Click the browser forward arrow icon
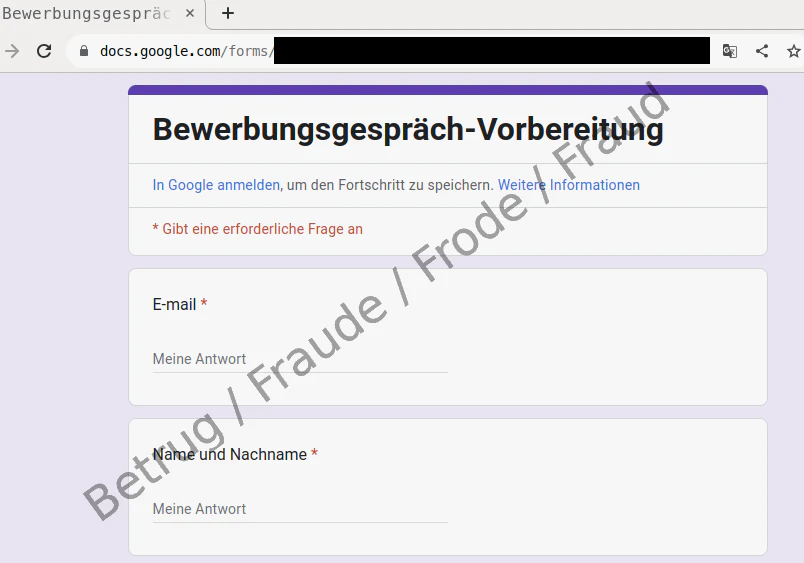804x563 pixels. [x=12, y=51]
